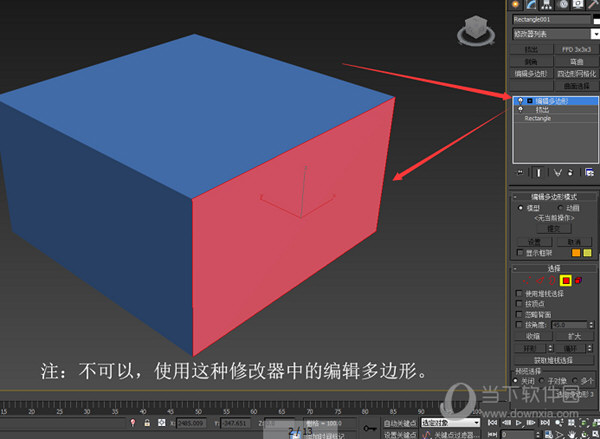The width and height of the screenshot is (600, 439).
Task: Click the Rectangle001 object name field
Action: 551,20
